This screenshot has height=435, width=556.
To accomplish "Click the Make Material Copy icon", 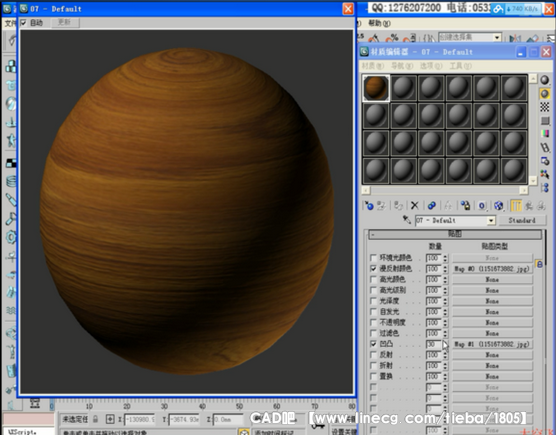I will pyautogui.click(x=431, y=206).
